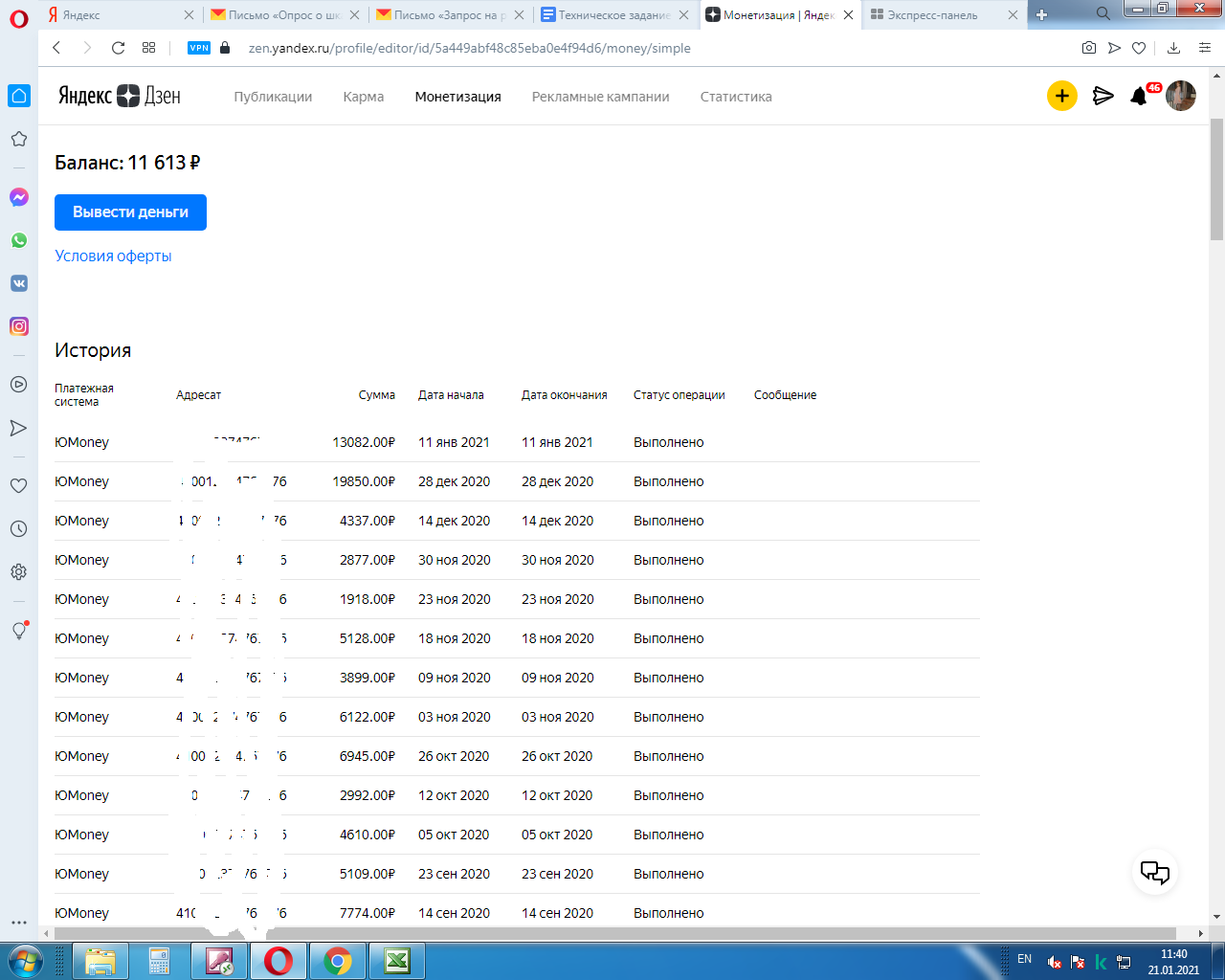This screenshot has width=1225, height=980.
Task: Open VK in sidebar
Action: pos(19,283)
